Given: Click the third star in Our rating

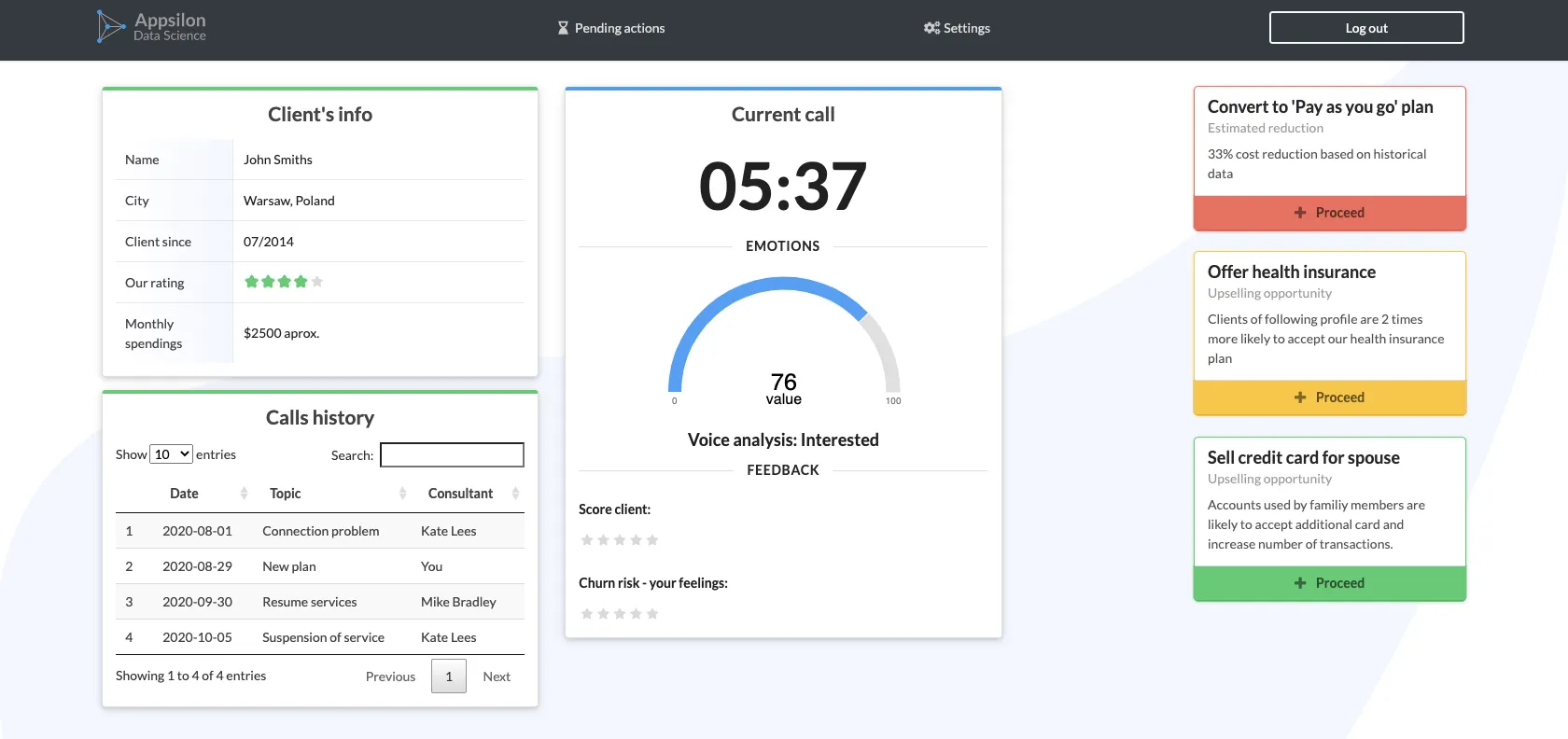Looking at the screenshot, I should 285,282.
